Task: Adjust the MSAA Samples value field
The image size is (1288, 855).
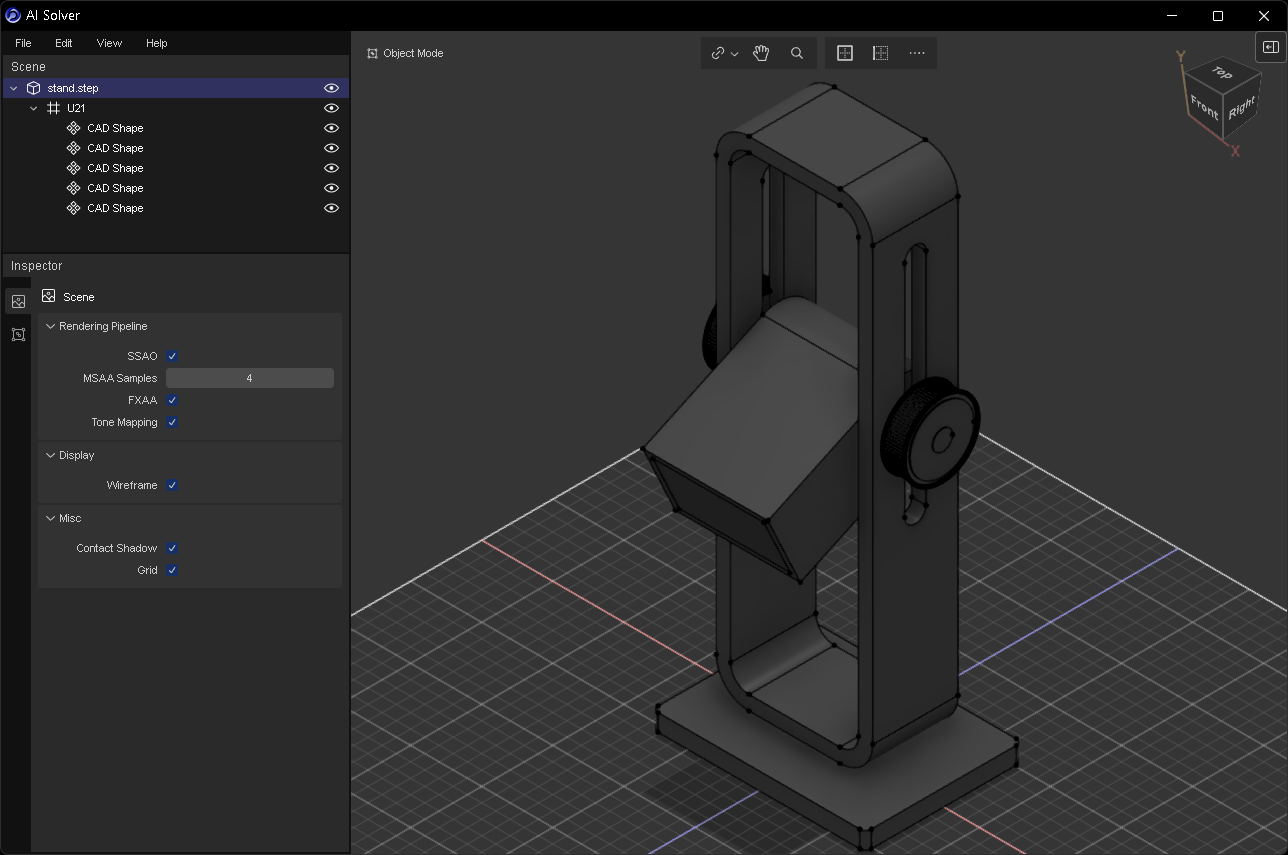Action: pyautogui.click(x=250, y=378)
